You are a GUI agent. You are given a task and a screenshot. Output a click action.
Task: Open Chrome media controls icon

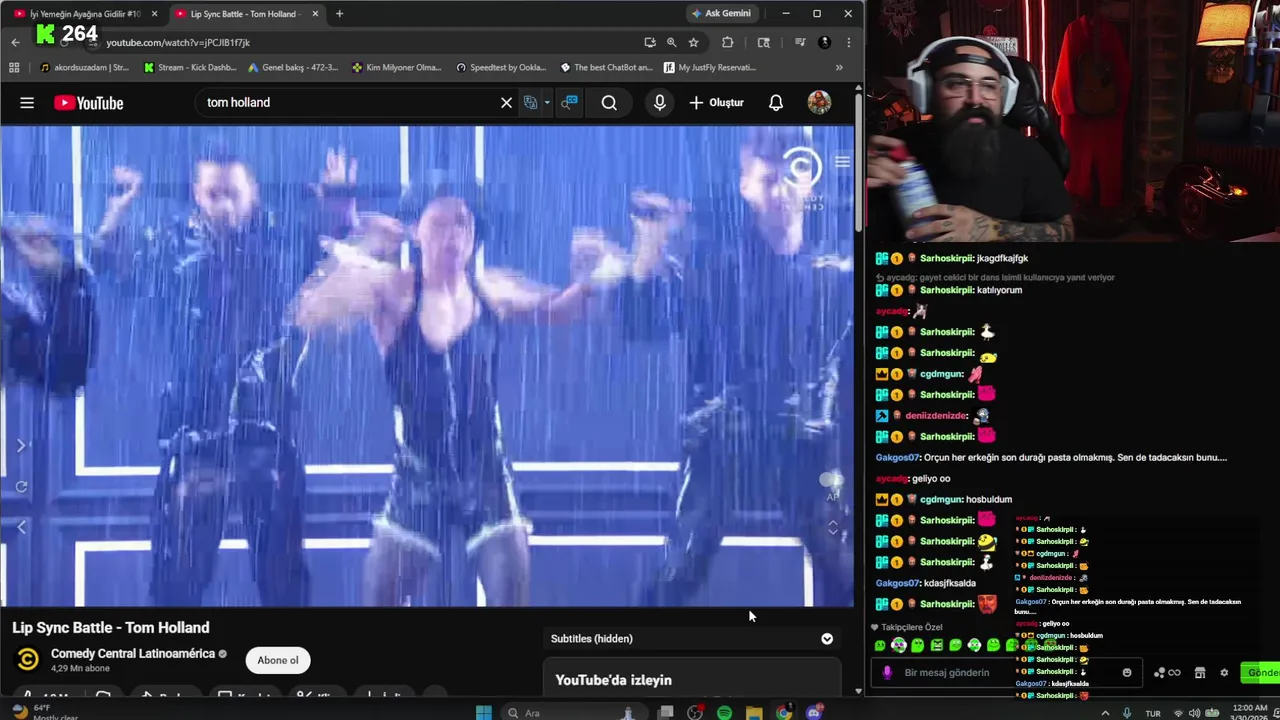[x=799, y=42]
